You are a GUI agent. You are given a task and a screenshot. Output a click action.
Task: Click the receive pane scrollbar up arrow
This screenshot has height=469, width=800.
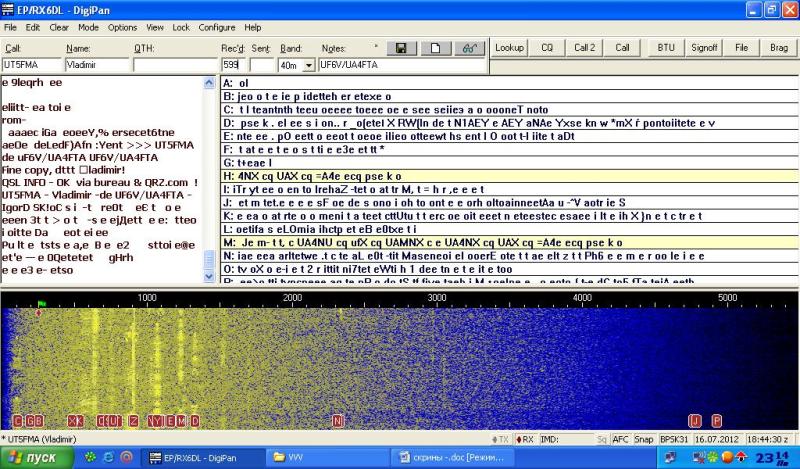tap(209, 83)
